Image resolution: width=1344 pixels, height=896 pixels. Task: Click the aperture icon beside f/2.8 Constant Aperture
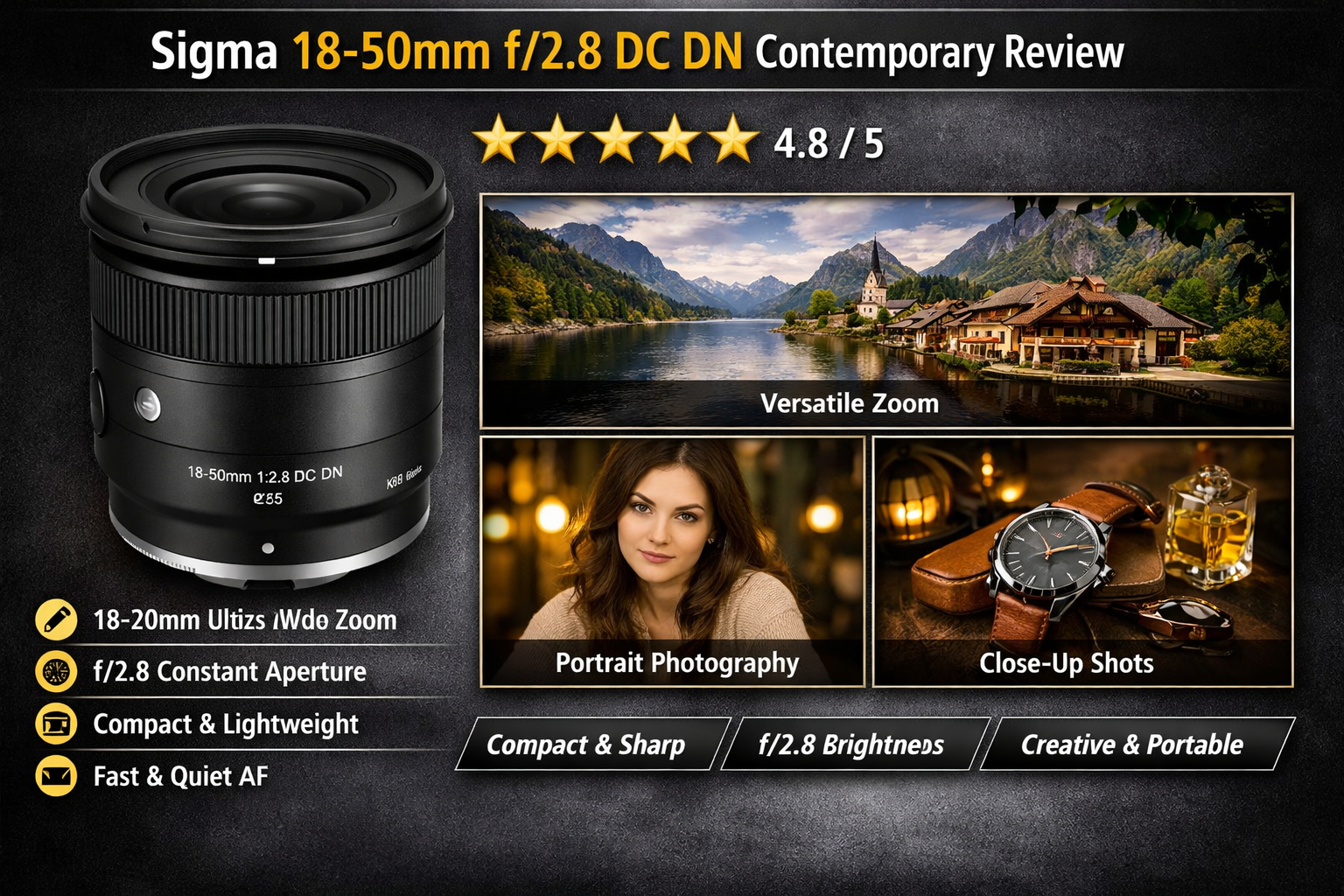56,672
